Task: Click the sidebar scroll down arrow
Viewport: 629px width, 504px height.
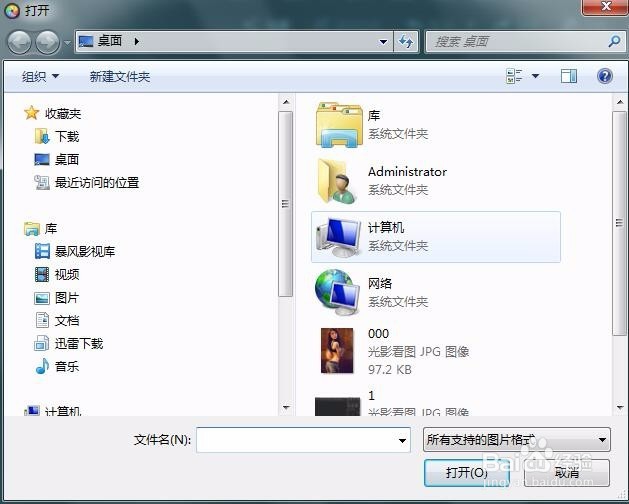Action: point(286,407)
